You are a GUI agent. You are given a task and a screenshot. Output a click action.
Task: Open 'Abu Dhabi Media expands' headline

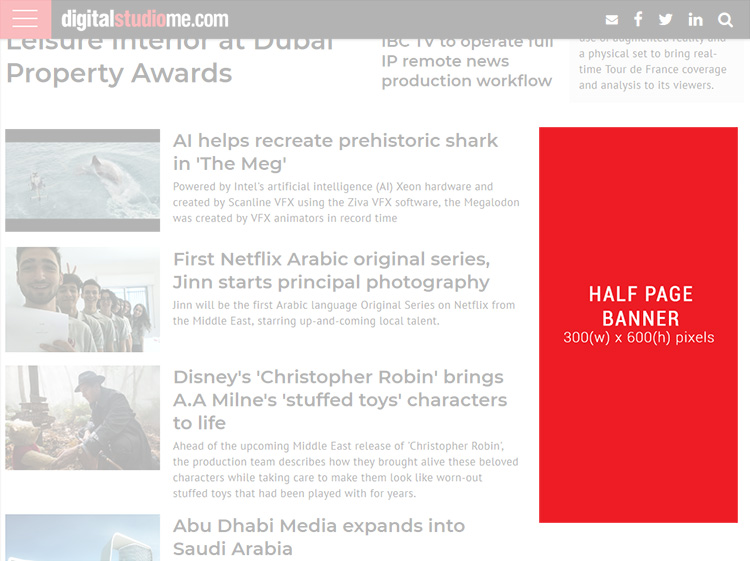[319, 537]
